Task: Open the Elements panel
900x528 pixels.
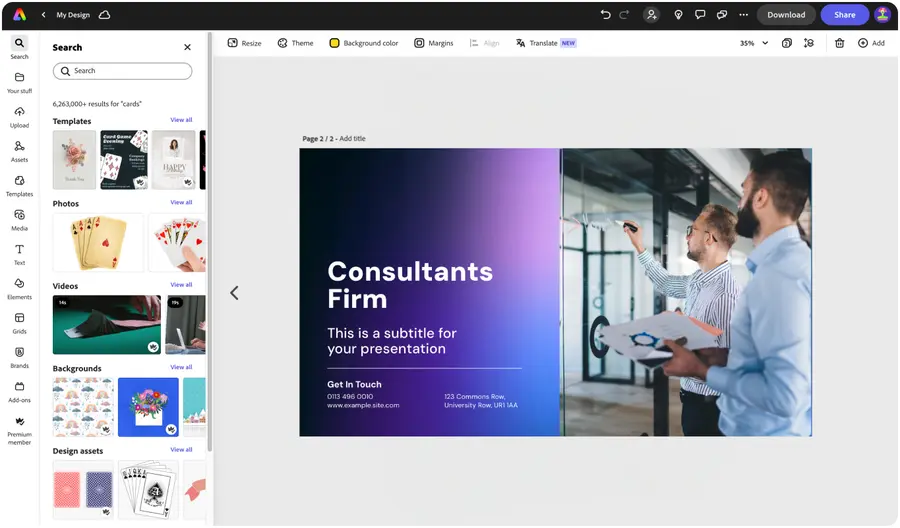Action: pos(20,289)
